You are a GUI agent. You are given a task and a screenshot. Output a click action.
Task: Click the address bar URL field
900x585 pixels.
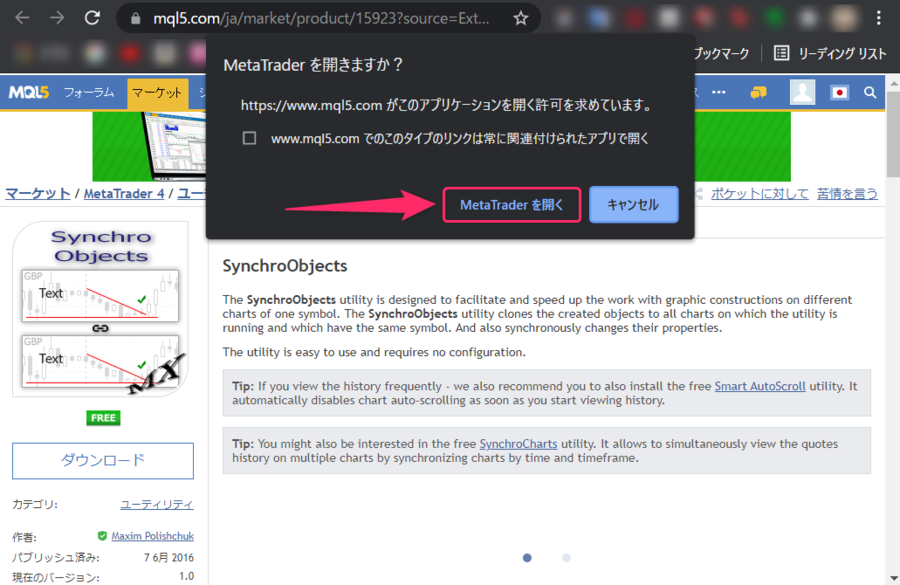(321, 18)
